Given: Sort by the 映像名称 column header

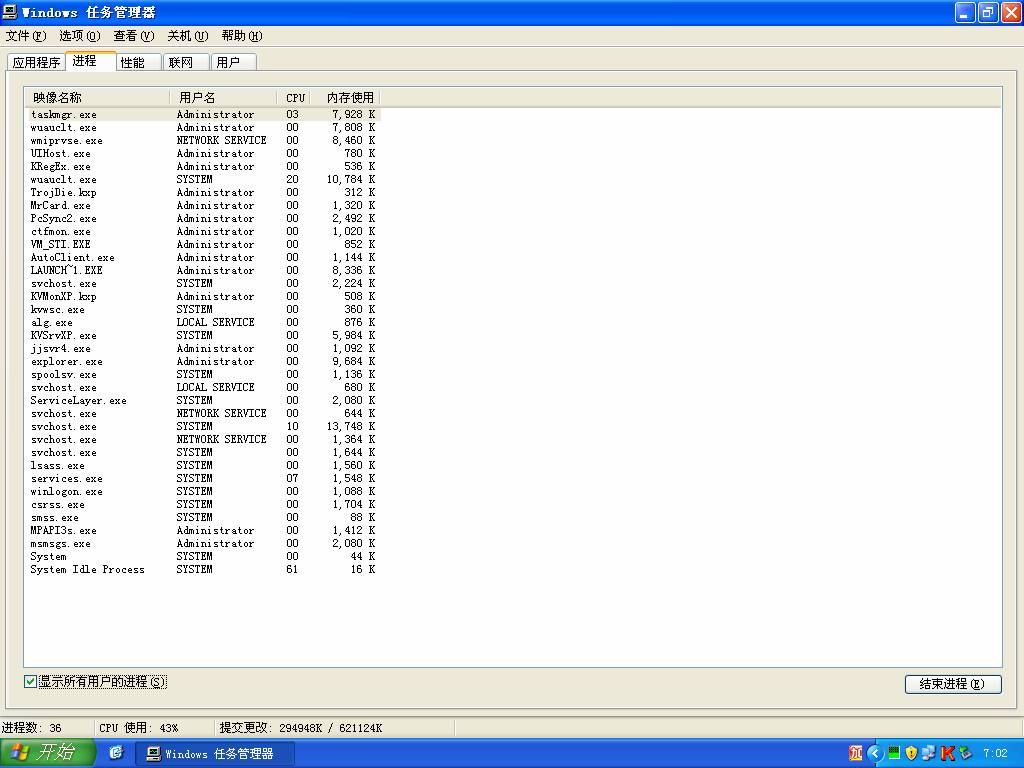Looking at the screenshot, I should pos(97,97).
